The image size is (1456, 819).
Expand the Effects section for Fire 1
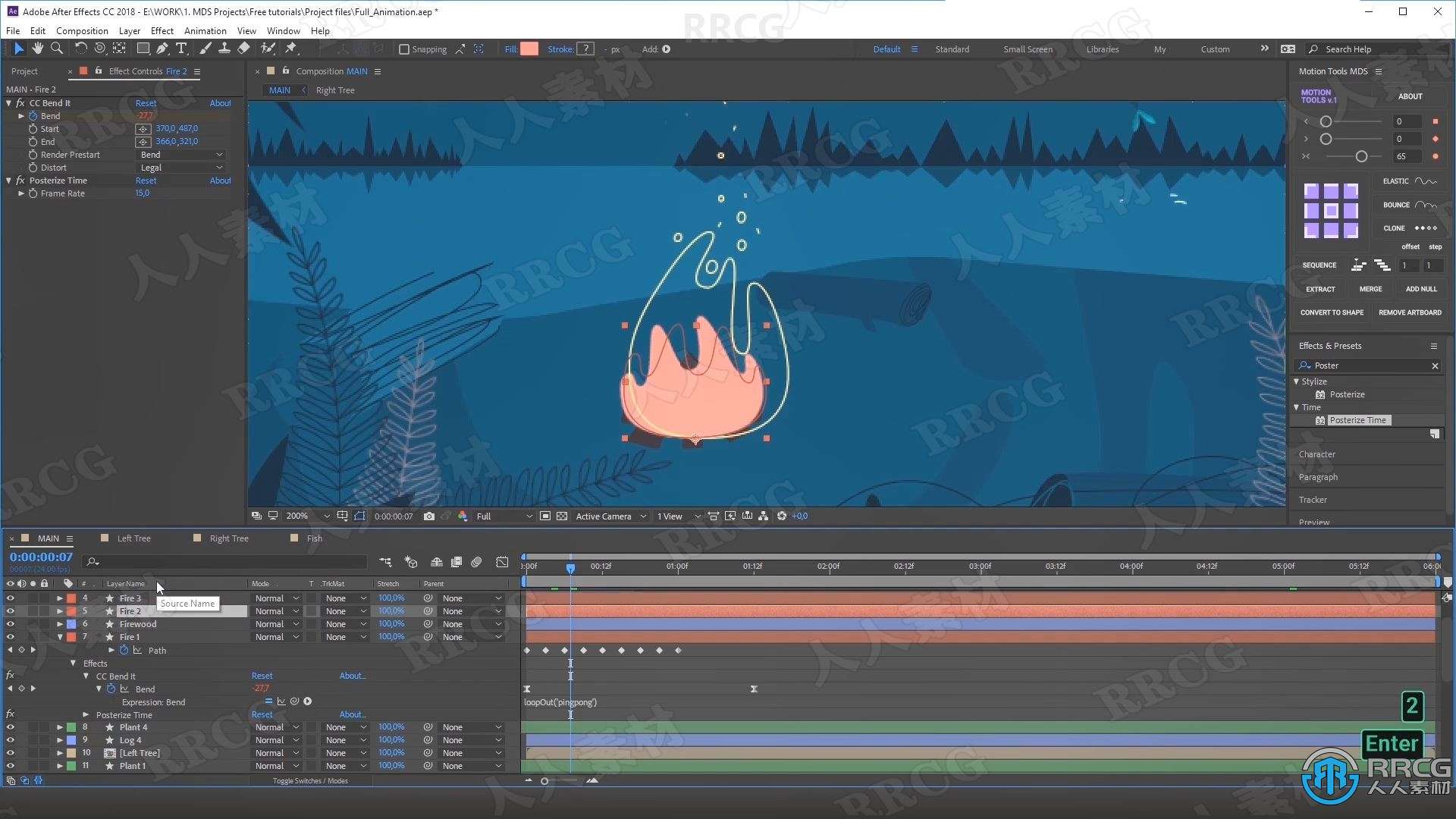point(72,663)
